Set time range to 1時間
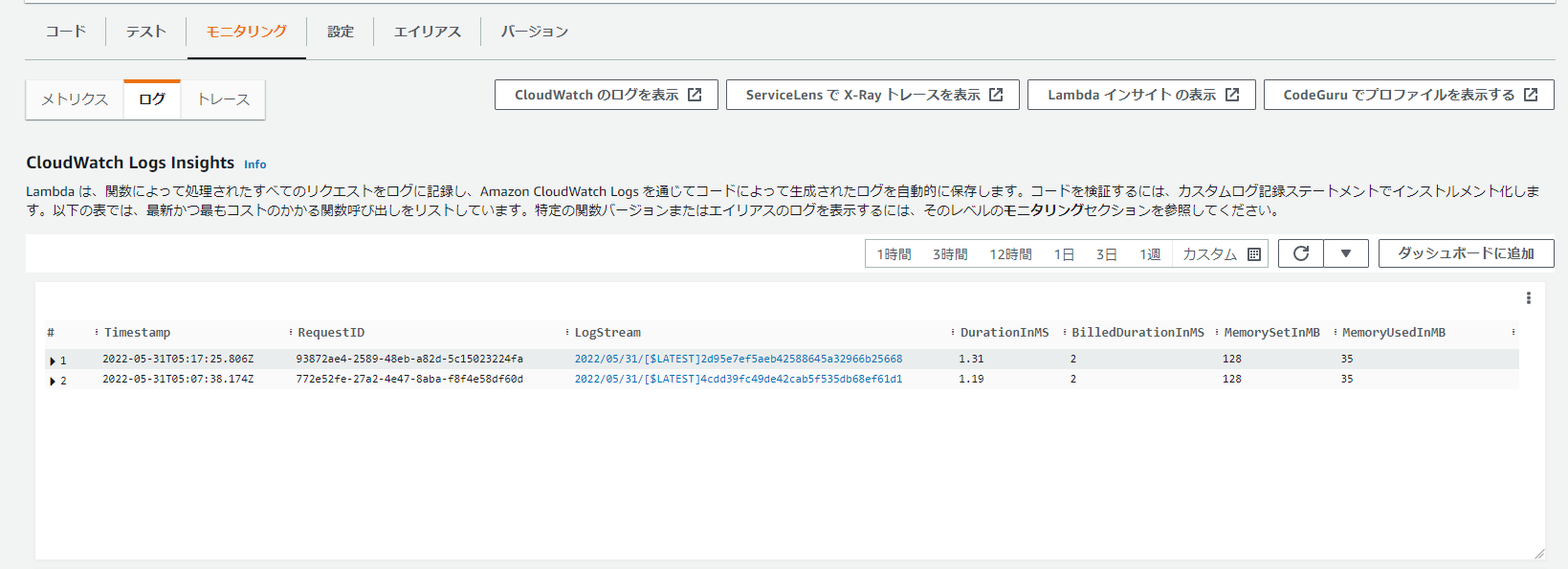The height and width of the screenshot is (569, 1568). click(894, 254)
